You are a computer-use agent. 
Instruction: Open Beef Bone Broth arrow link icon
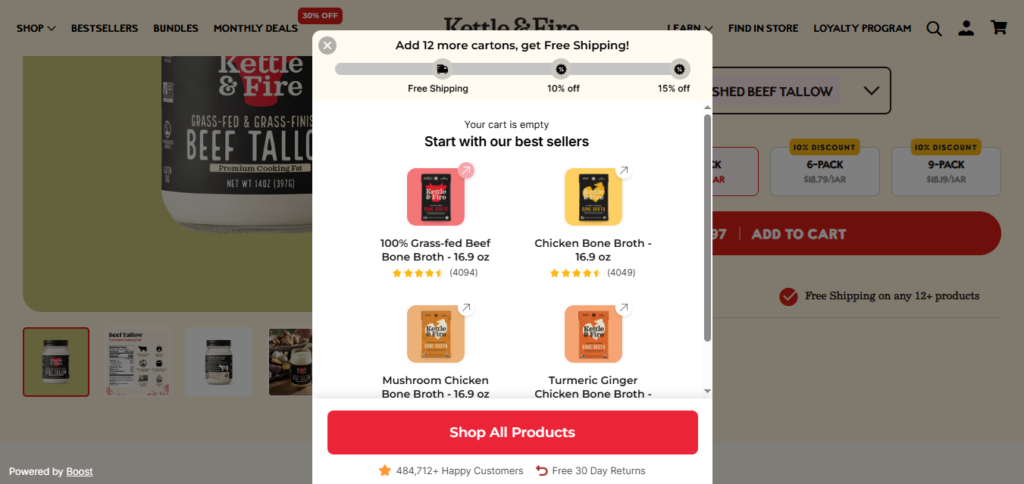pos(466,170)
